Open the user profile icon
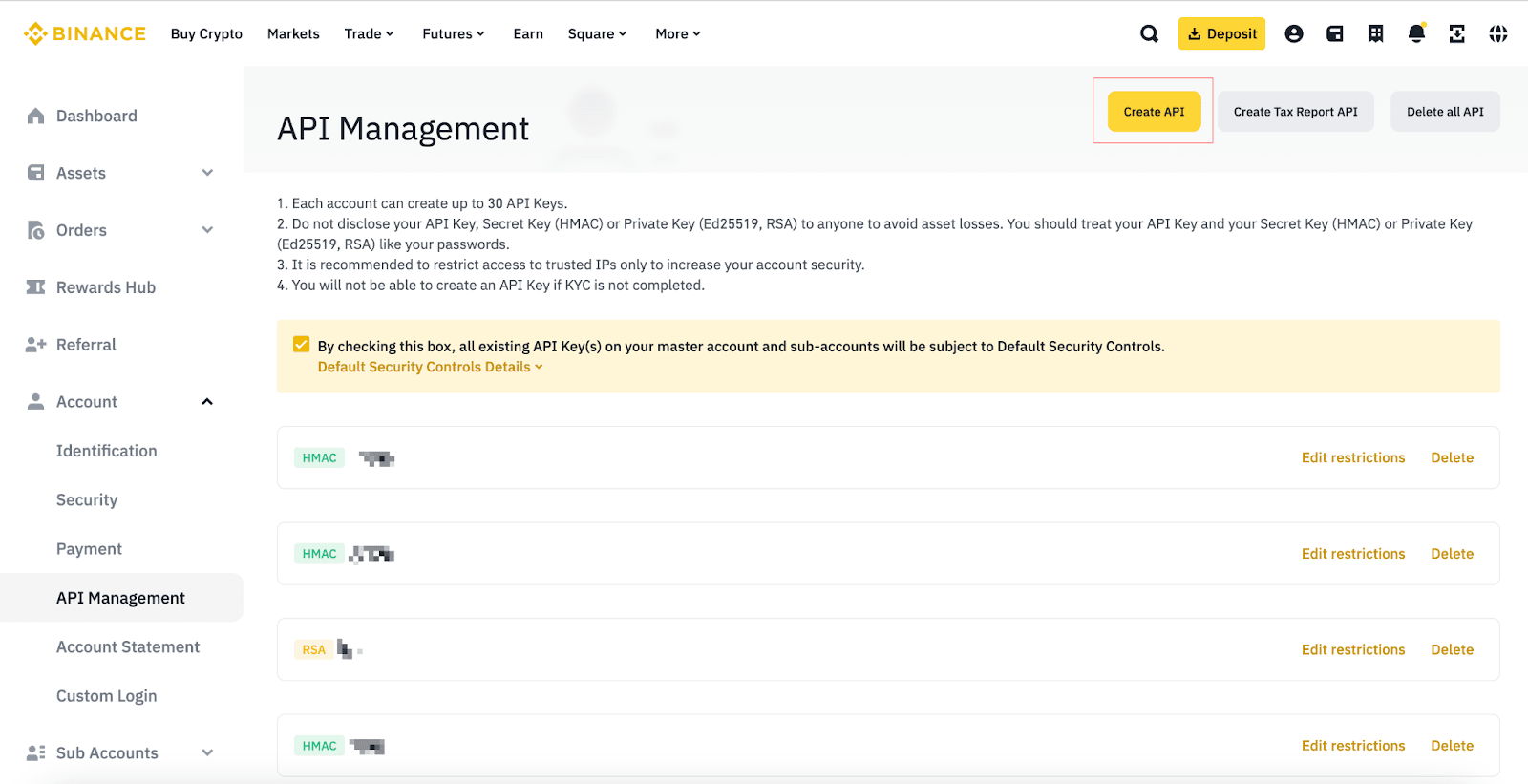This screenshot has width=1528, height=784. pyautogui.click(x=1294, y=34)
